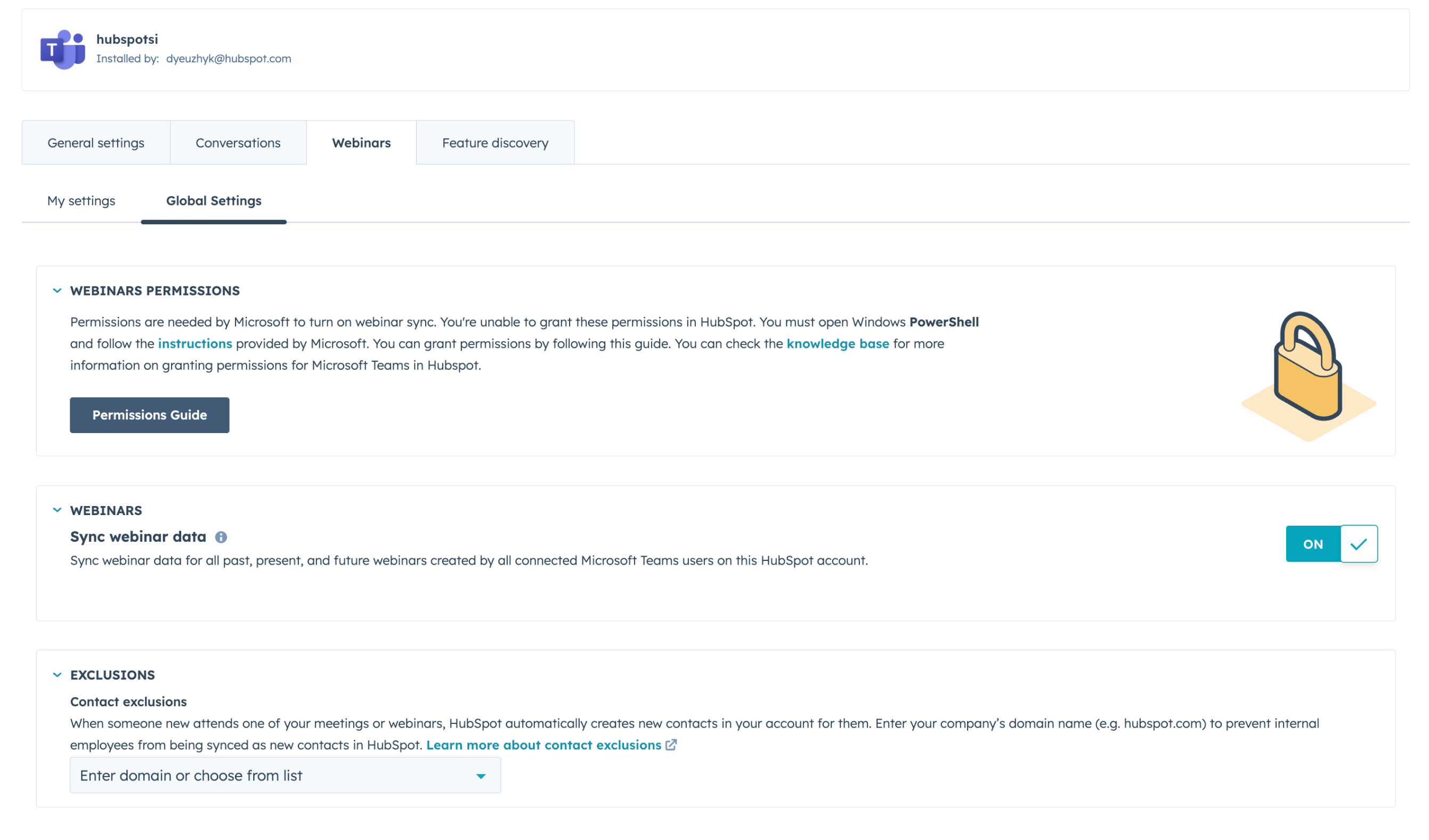
Task: Select the My settings sub-tab
Action: tap(81, 201)
